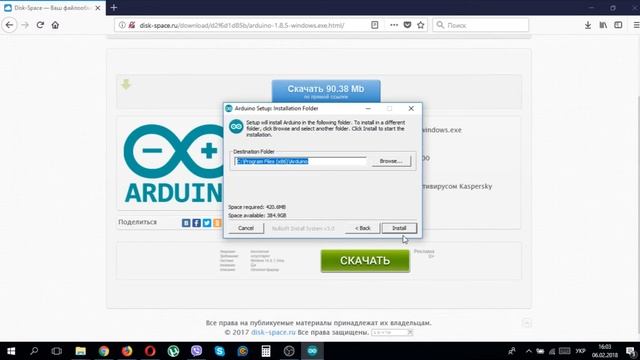Open Calculator from the taskbar

[x=266, y=351]
